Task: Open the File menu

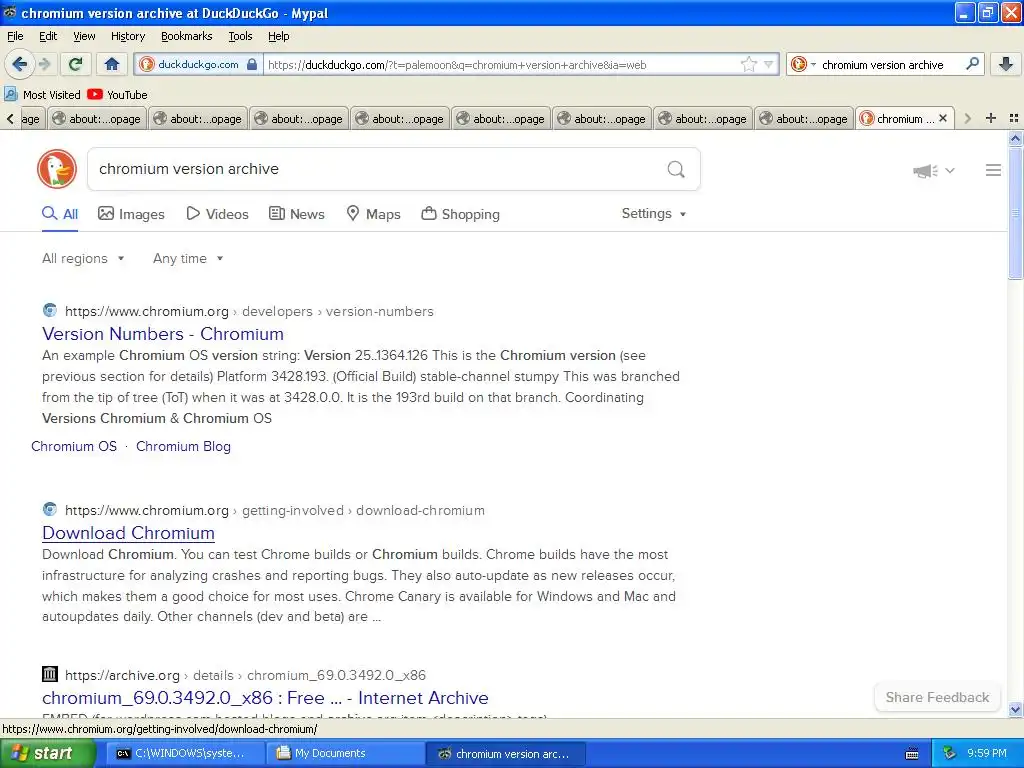Action: point(15,36)
